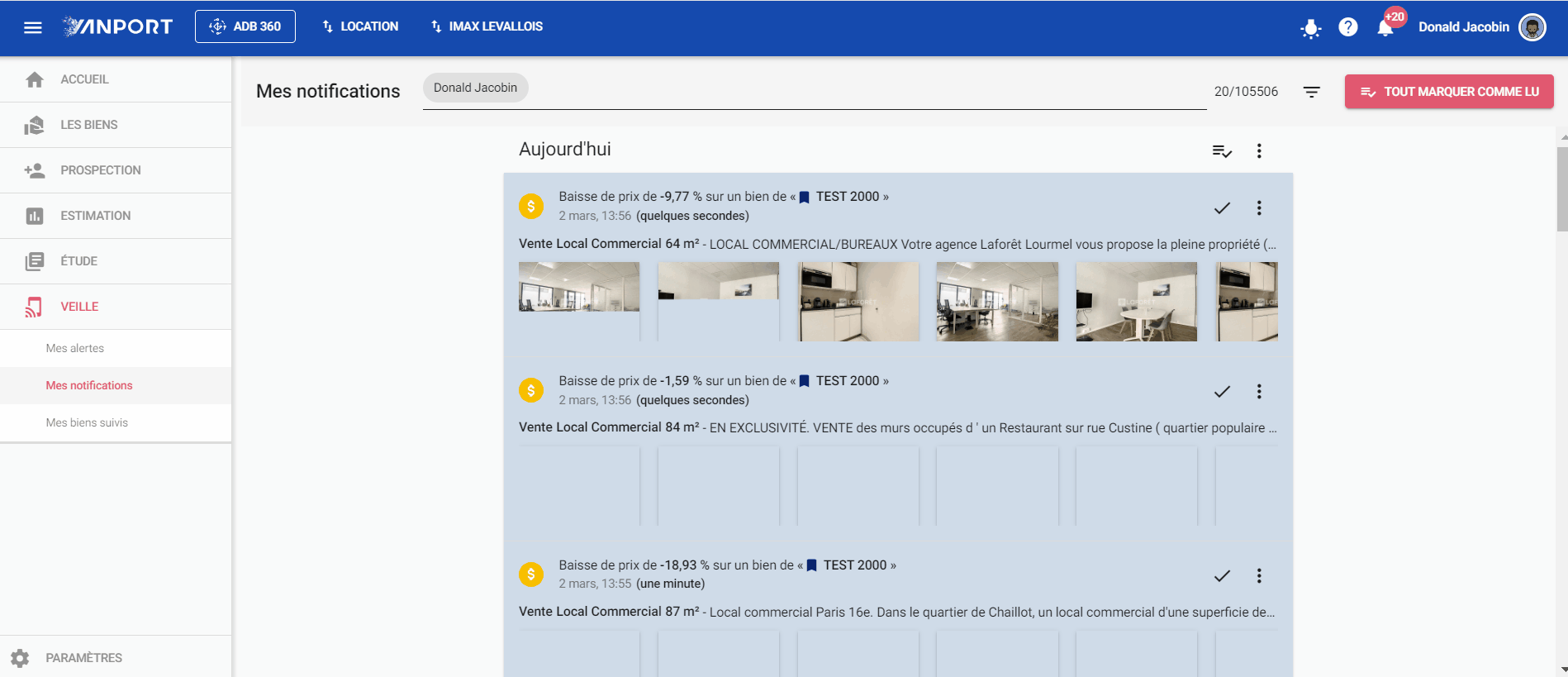
Task: Click the add-person icon beside PROSPECTION
Action: coord(35,170)
